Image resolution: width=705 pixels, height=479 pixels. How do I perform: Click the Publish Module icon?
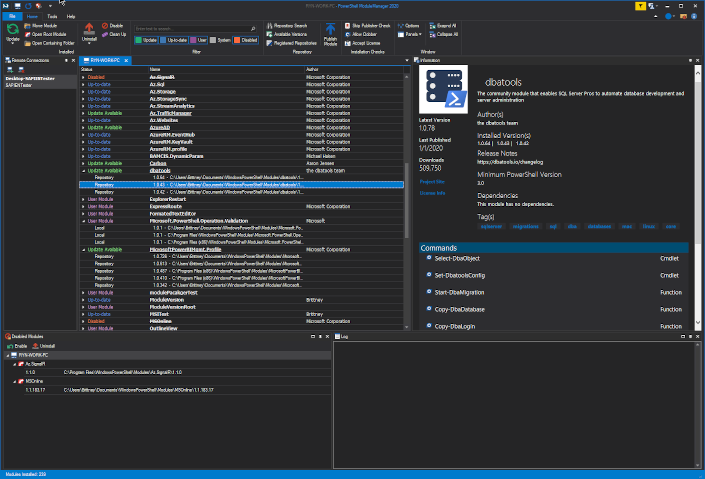tap(330, 29)
